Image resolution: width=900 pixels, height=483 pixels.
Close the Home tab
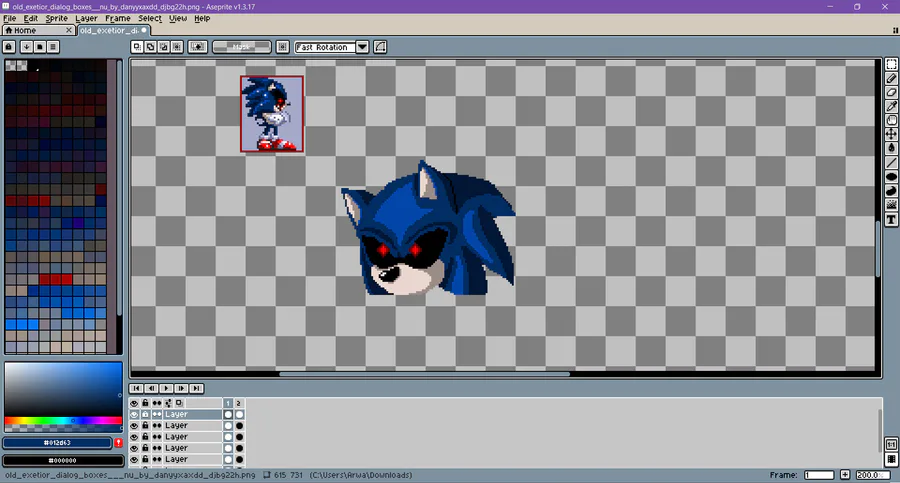tap(69, 30)
